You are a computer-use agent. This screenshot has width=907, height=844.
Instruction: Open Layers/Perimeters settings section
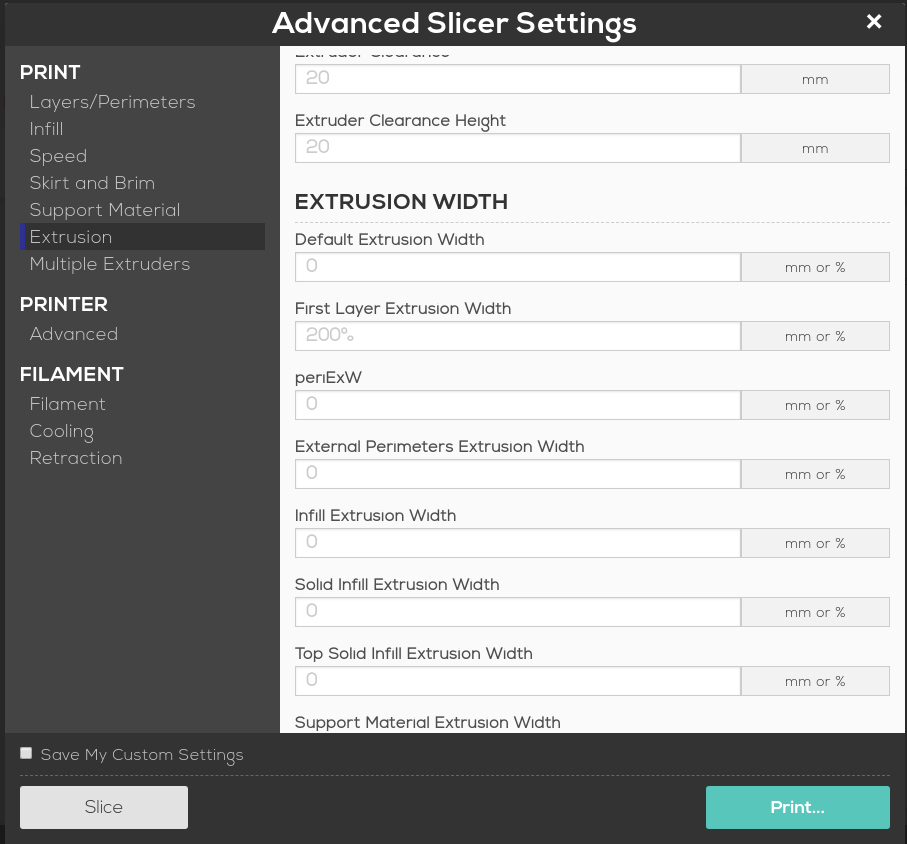pos(112,102)
